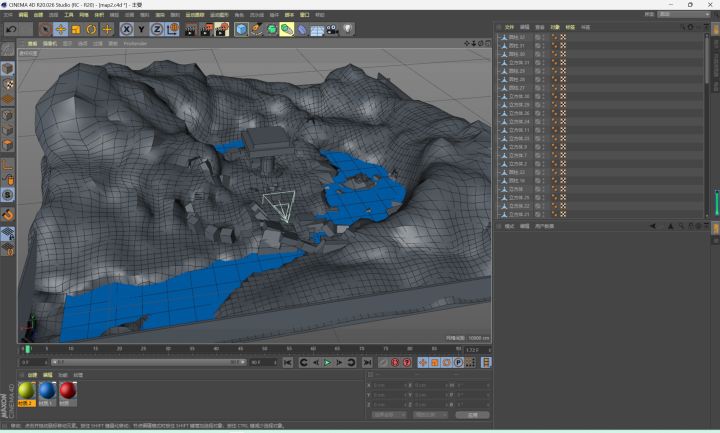Open coordinate object mode dropdown
The image size is (720, 433).
tap(388, 415)
